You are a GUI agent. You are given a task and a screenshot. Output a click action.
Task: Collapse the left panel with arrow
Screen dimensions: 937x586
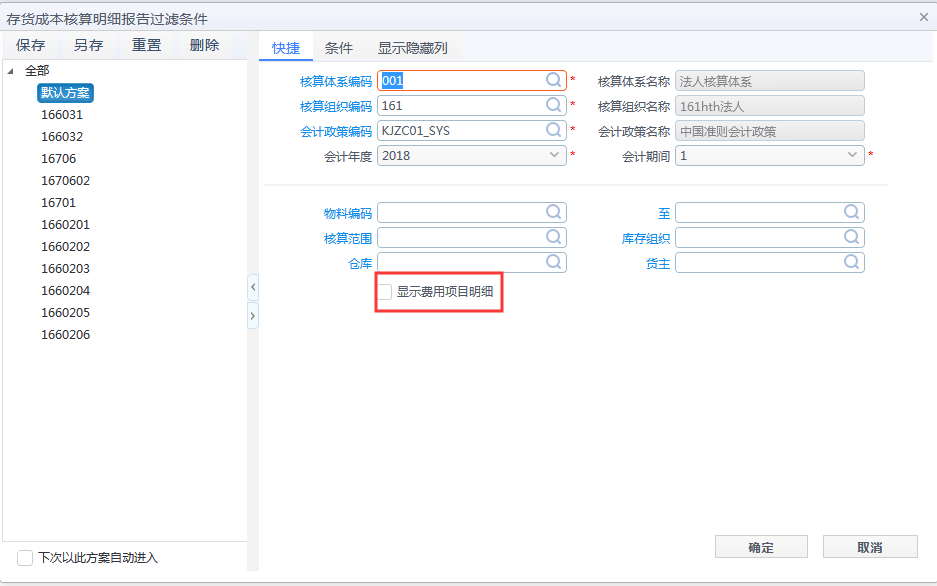[x=252, y=287]
